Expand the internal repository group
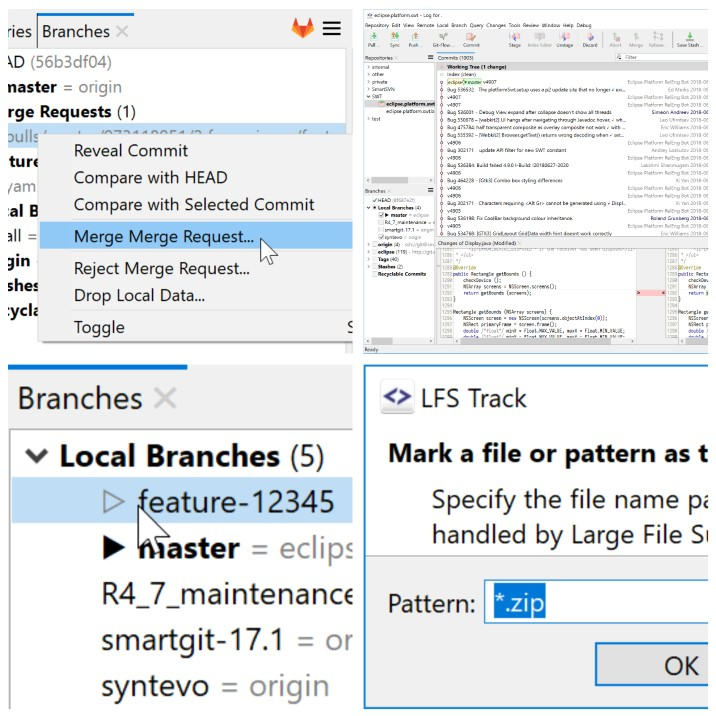Viewport: 716px width, 716px height. tap(369, 67)
